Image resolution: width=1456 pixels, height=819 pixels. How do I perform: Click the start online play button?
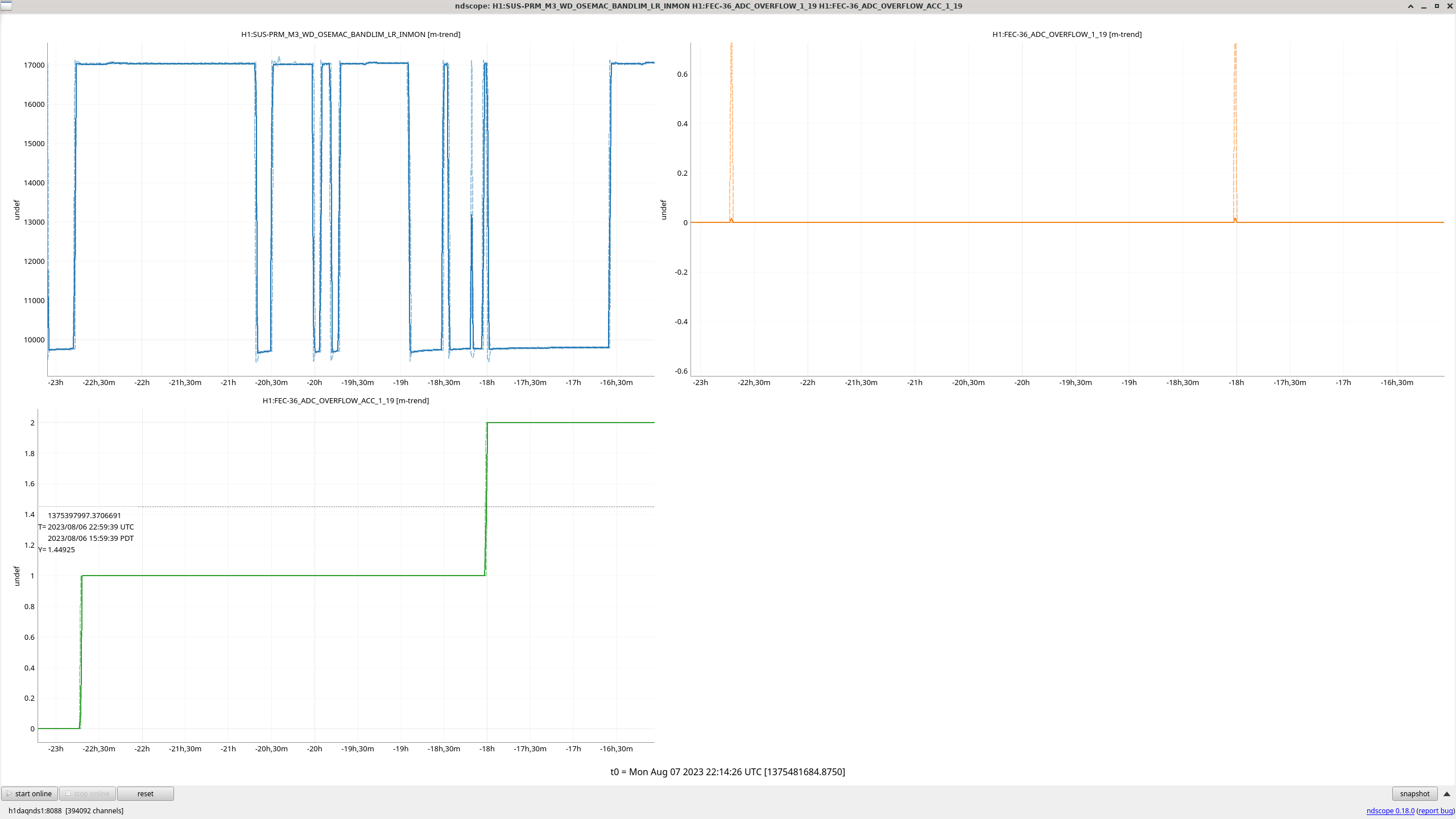(30, 793)
